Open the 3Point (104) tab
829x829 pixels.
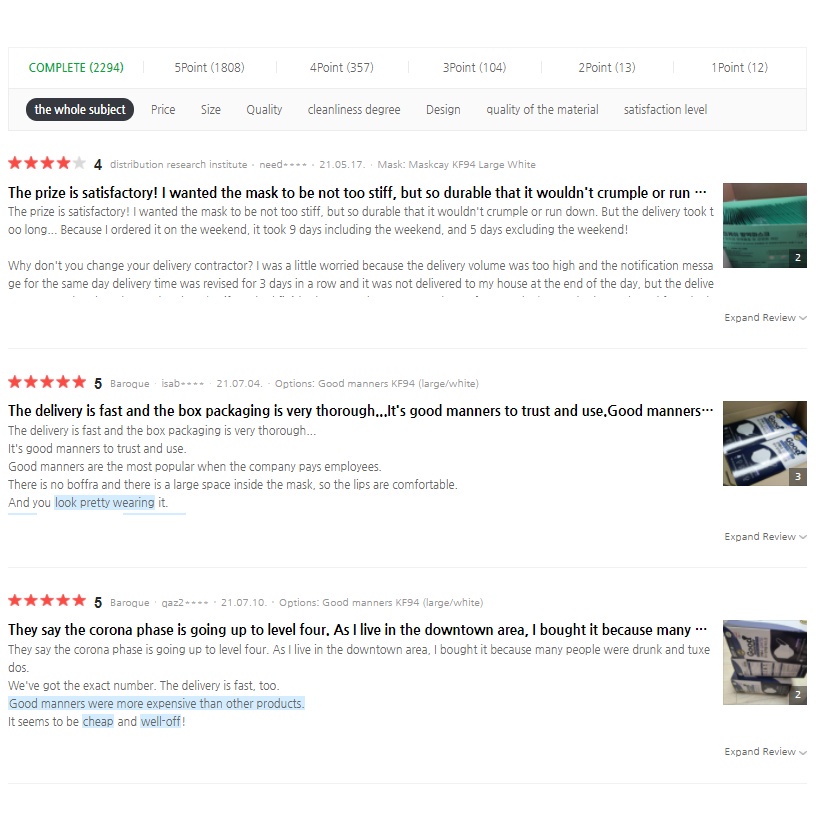[x=474, y=68]
